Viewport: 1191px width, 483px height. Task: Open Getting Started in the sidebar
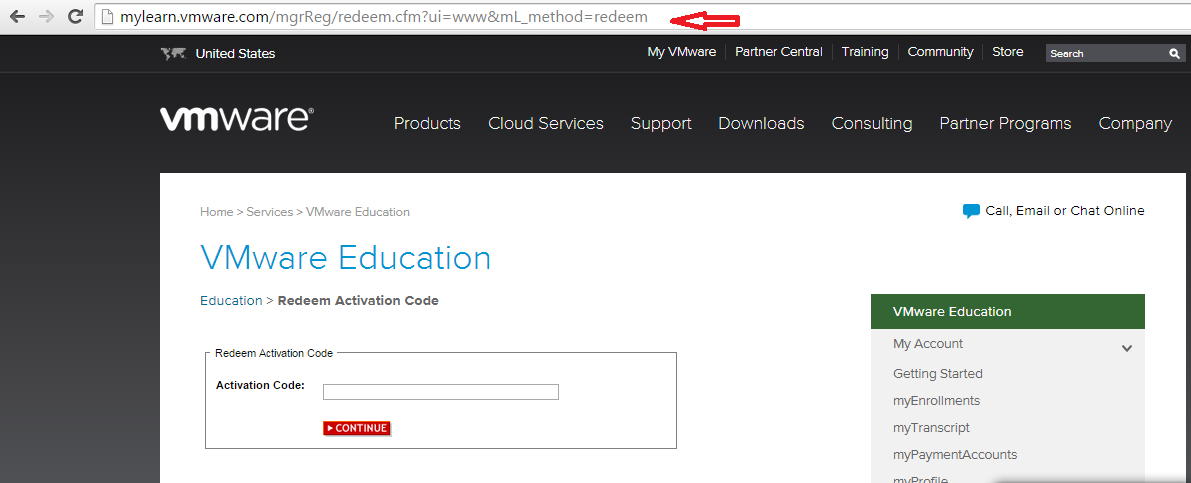pos(937,374)
